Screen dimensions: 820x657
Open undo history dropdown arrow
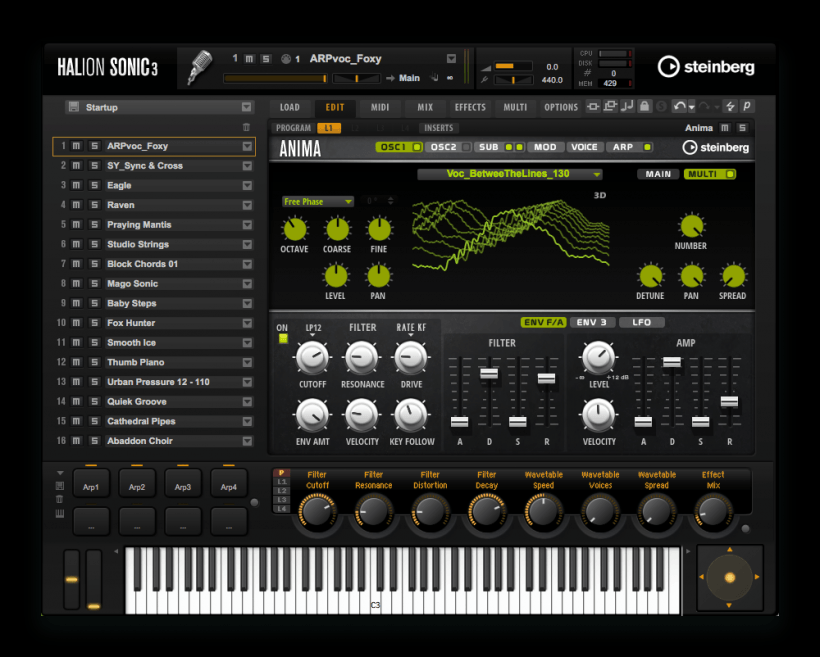[x=691, y=107]
